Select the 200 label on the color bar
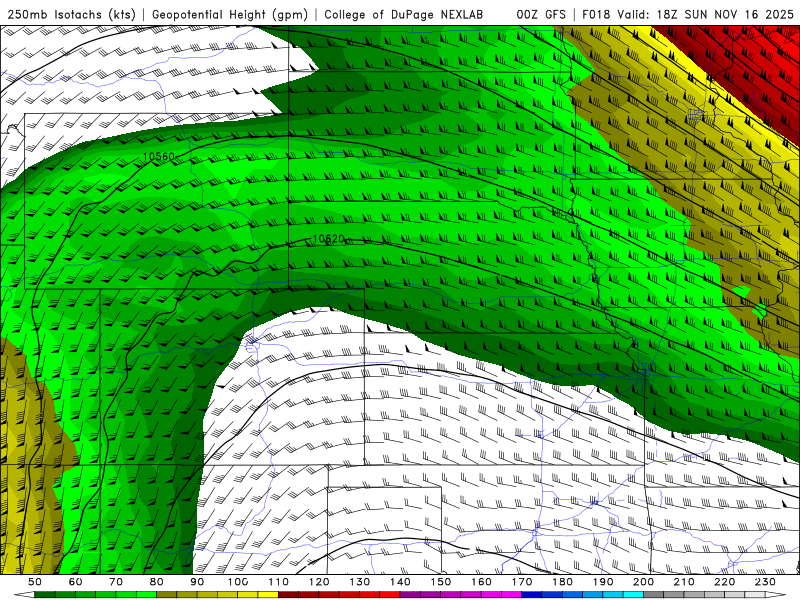Image resolution: width=800 pixels, height=600 pixels. [x=643, y=582]
